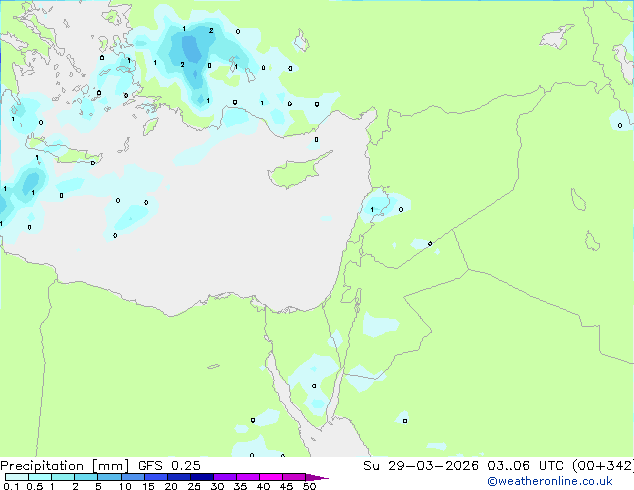Pick the legend swatch between 30 and 35
Screen dimensions: 634x490
click(224, 477)
